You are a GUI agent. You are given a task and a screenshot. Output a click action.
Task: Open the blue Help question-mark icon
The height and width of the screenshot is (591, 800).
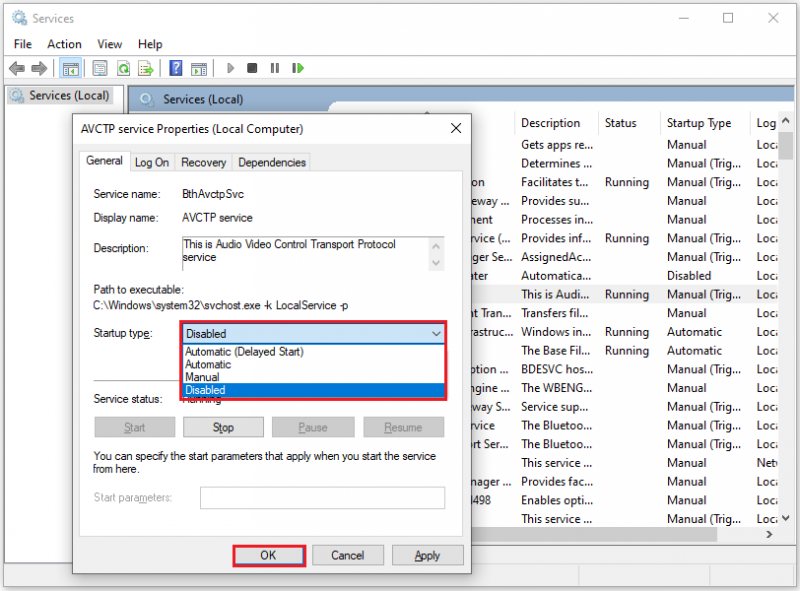176,68
